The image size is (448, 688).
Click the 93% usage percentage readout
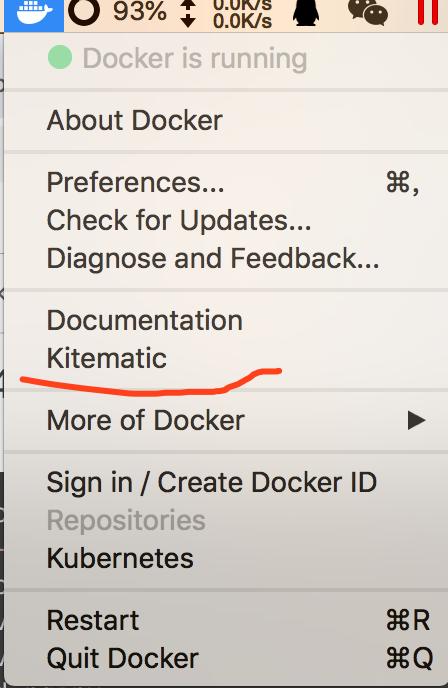140,11
